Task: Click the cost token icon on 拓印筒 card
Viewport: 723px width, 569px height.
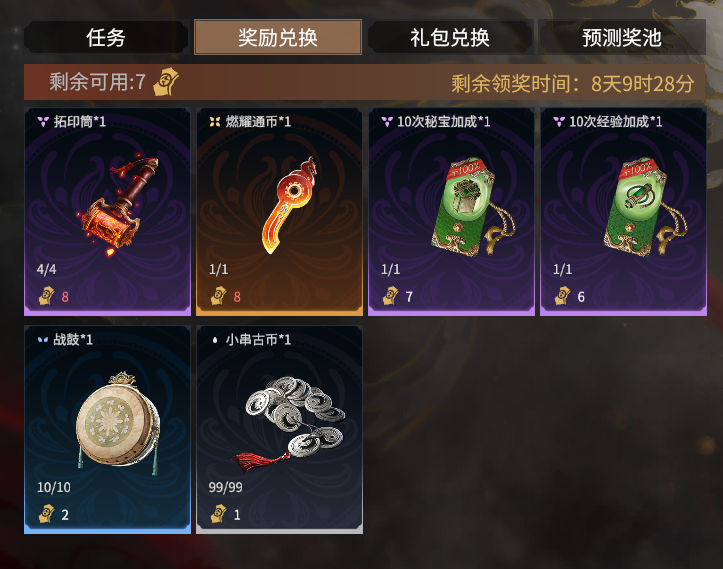Action: 47,296
